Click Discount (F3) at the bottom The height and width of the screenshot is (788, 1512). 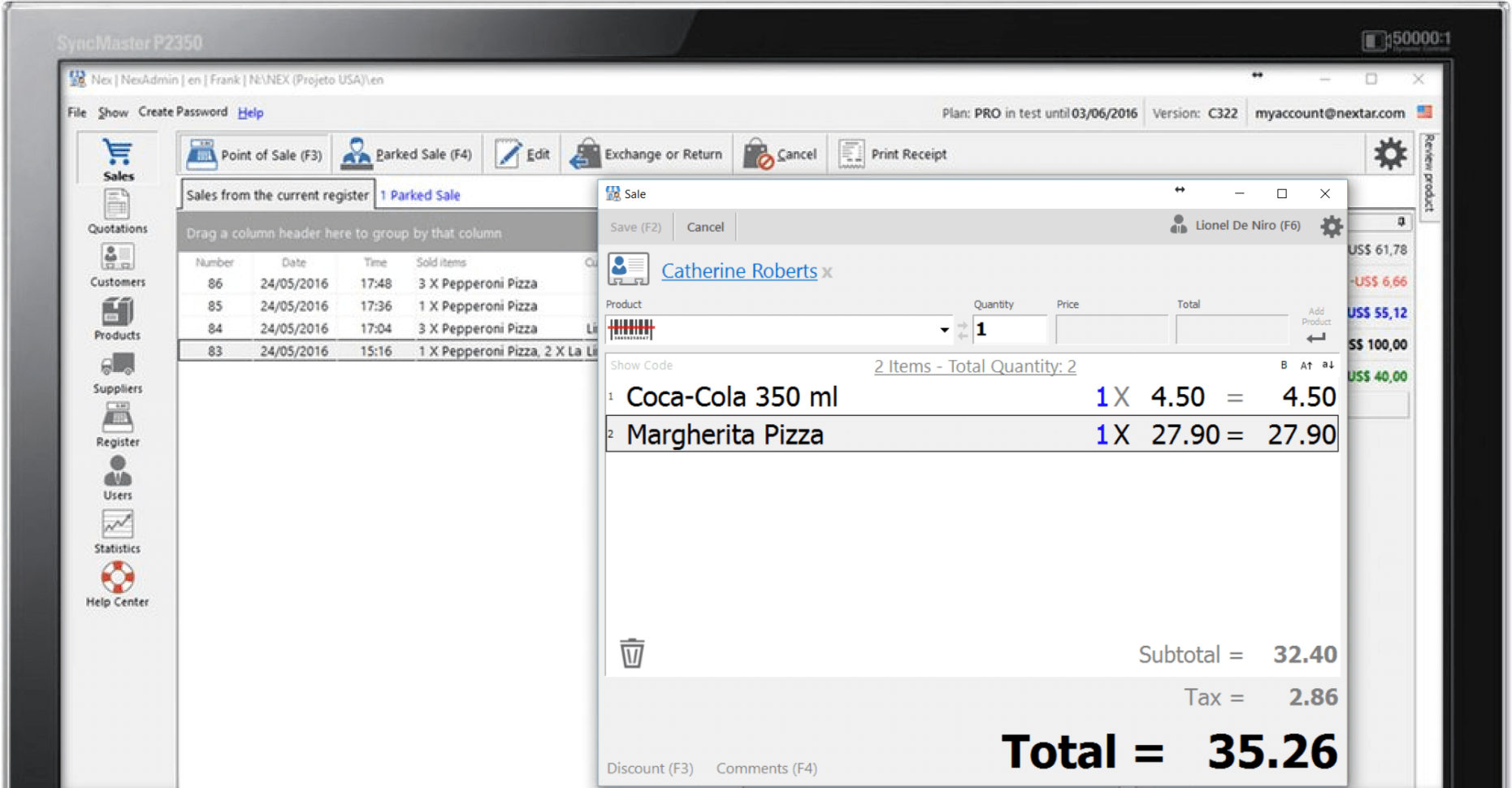pos(649,769)
